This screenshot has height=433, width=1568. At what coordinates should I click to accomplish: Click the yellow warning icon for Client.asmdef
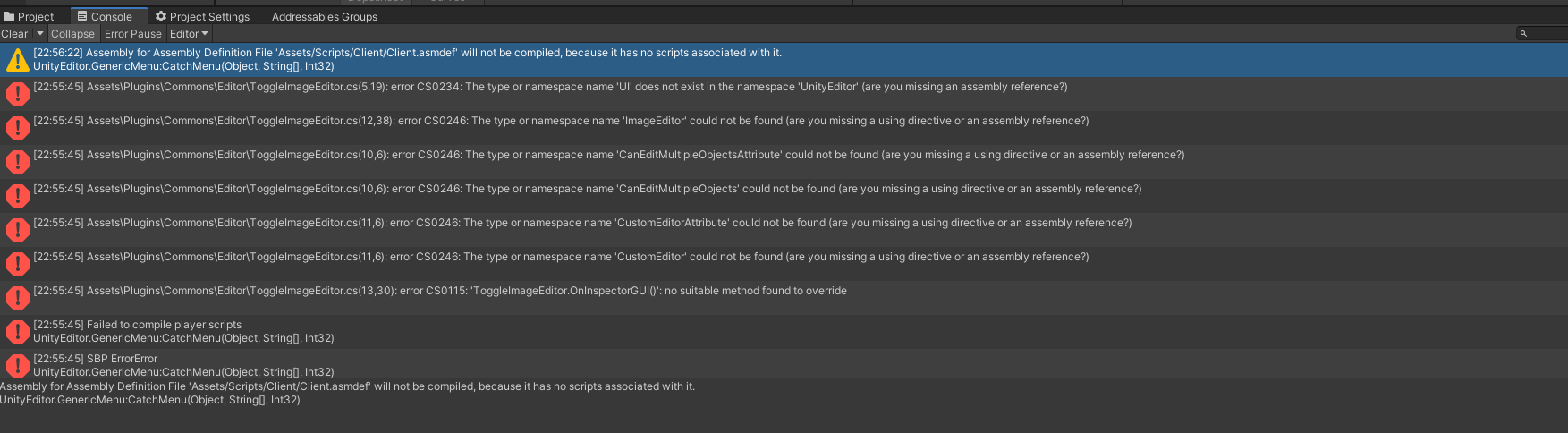(17, 60)
